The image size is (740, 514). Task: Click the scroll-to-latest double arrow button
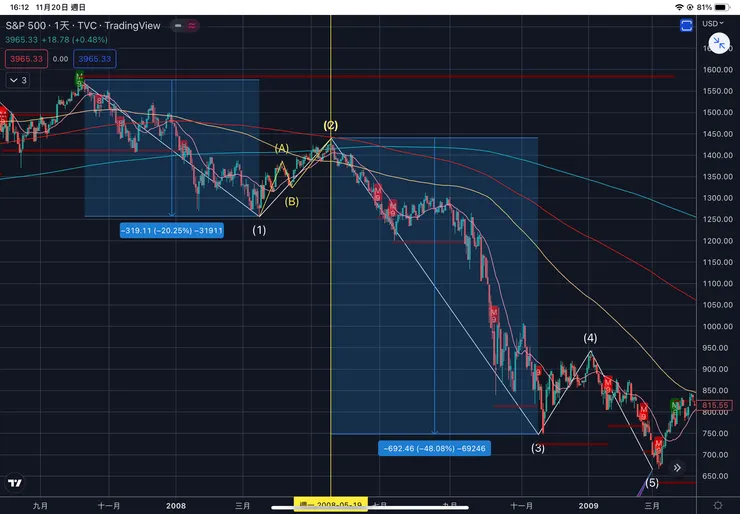click(677, 468)
